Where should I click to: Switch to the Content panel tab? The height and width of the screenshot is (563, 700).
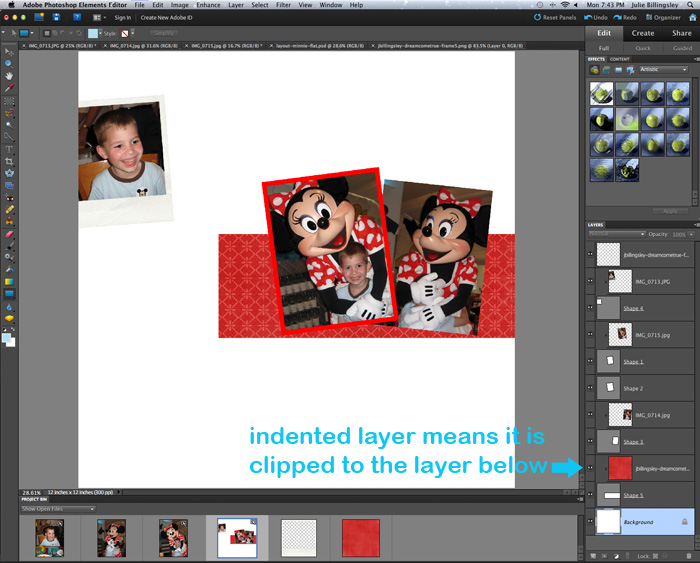(x=620, y=59)
